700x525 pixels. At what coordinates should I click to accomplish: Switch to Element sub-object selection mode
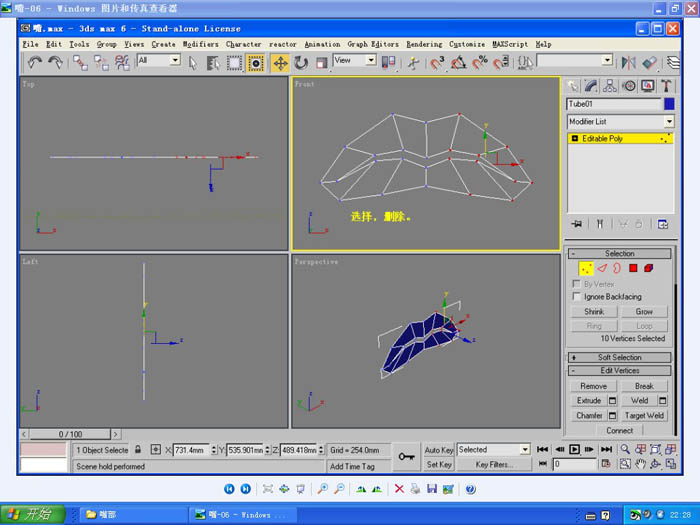click(649, 268)
